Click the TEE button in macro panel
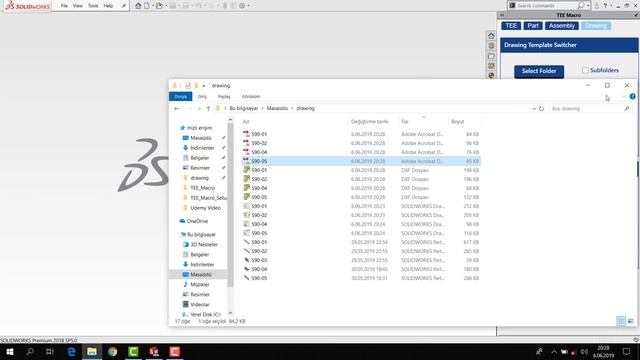Screen dimensions: 640x360 click(511, 26)
